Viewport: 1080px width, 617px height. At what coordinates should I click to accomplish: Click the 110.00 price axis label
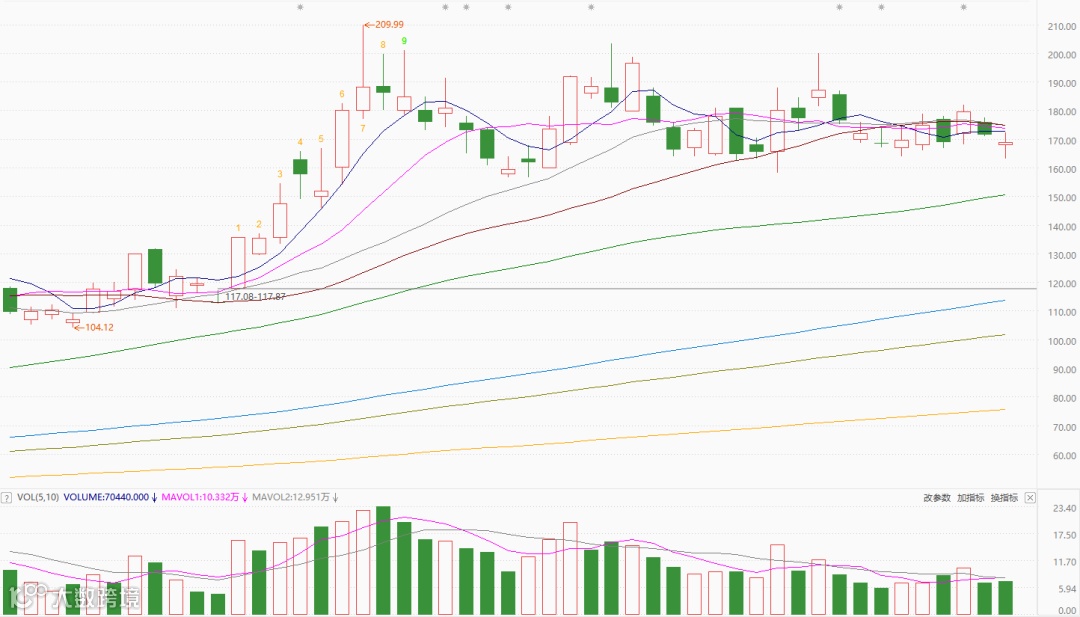[x=1061, y=313]
